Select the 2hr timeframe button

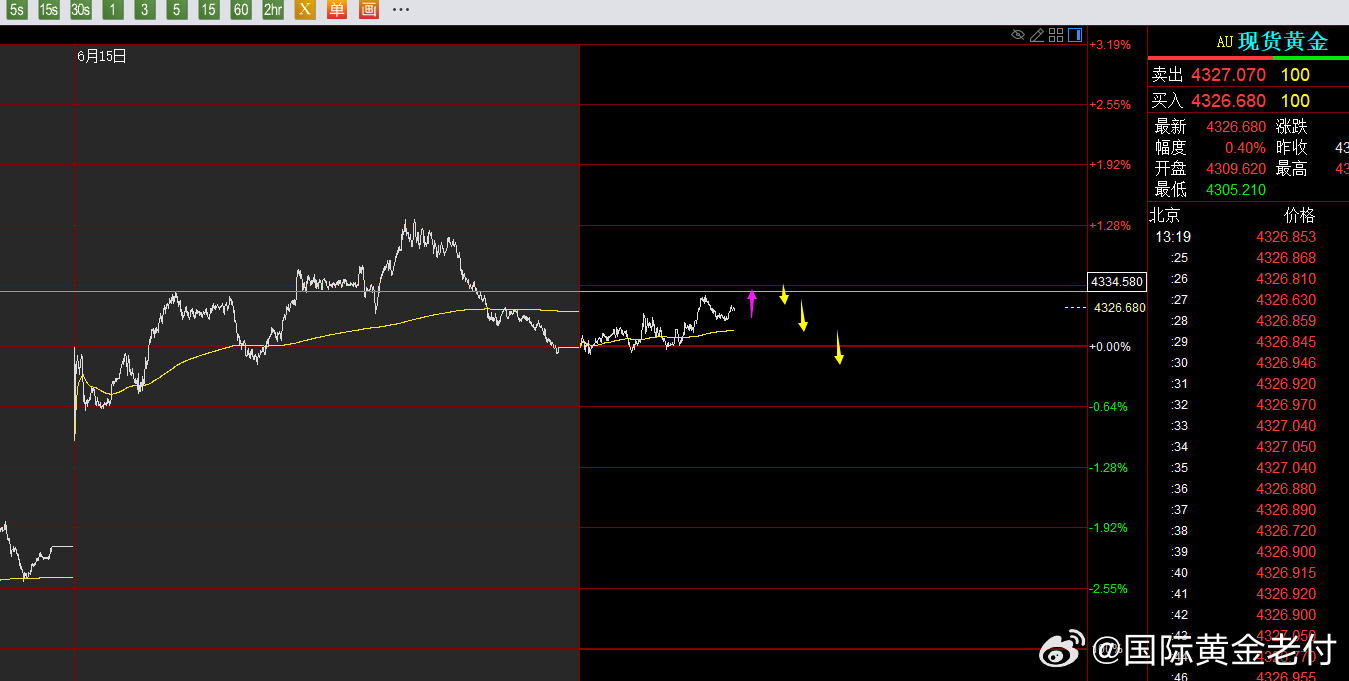[273, 10]
